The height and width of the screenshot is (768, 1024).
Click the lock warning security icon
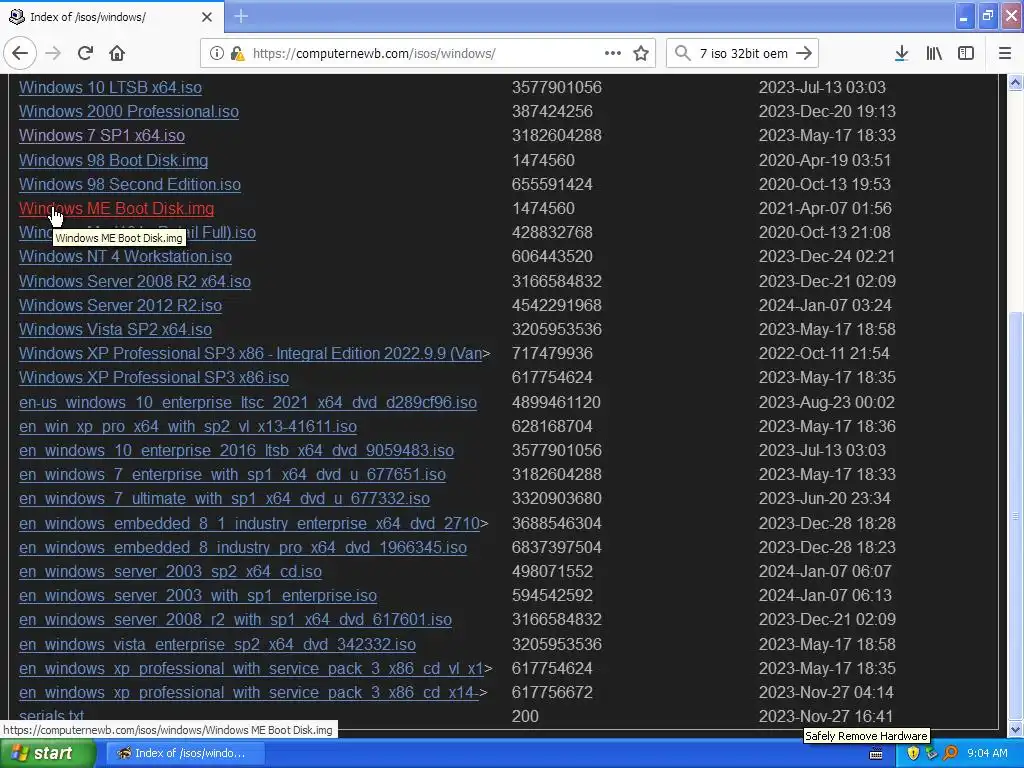(x=237, y=54)
